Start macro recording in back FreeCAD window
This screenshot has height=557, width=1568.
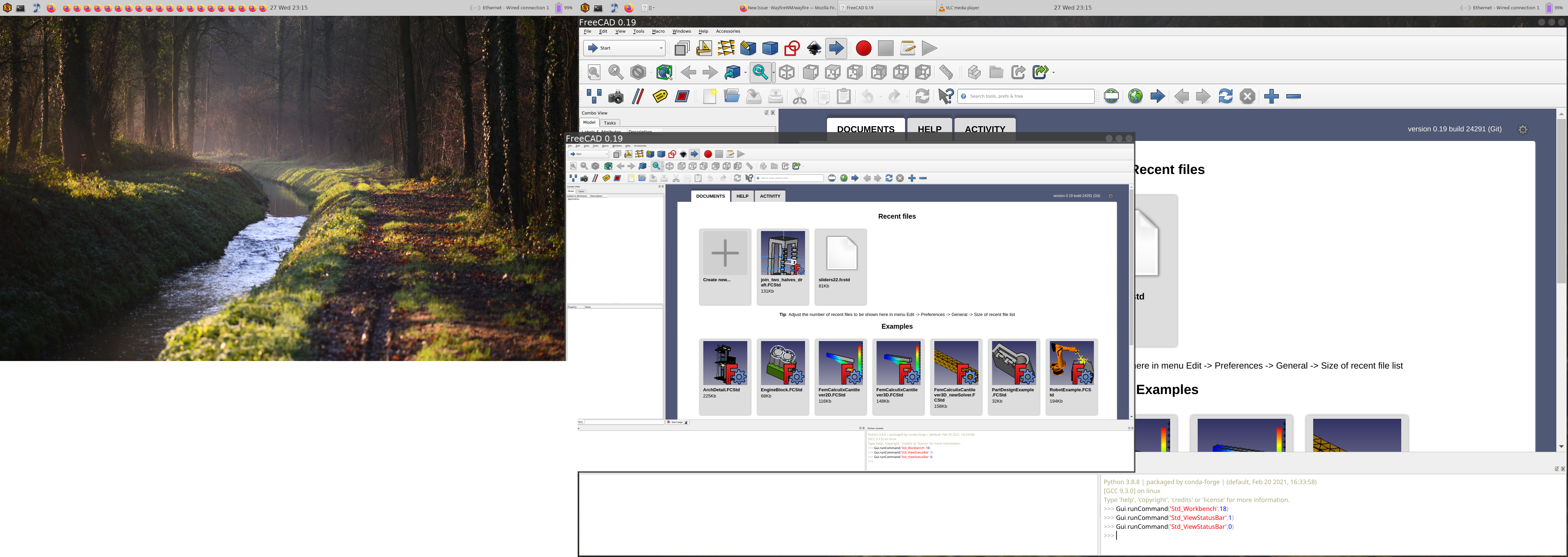tap(863, 48)
